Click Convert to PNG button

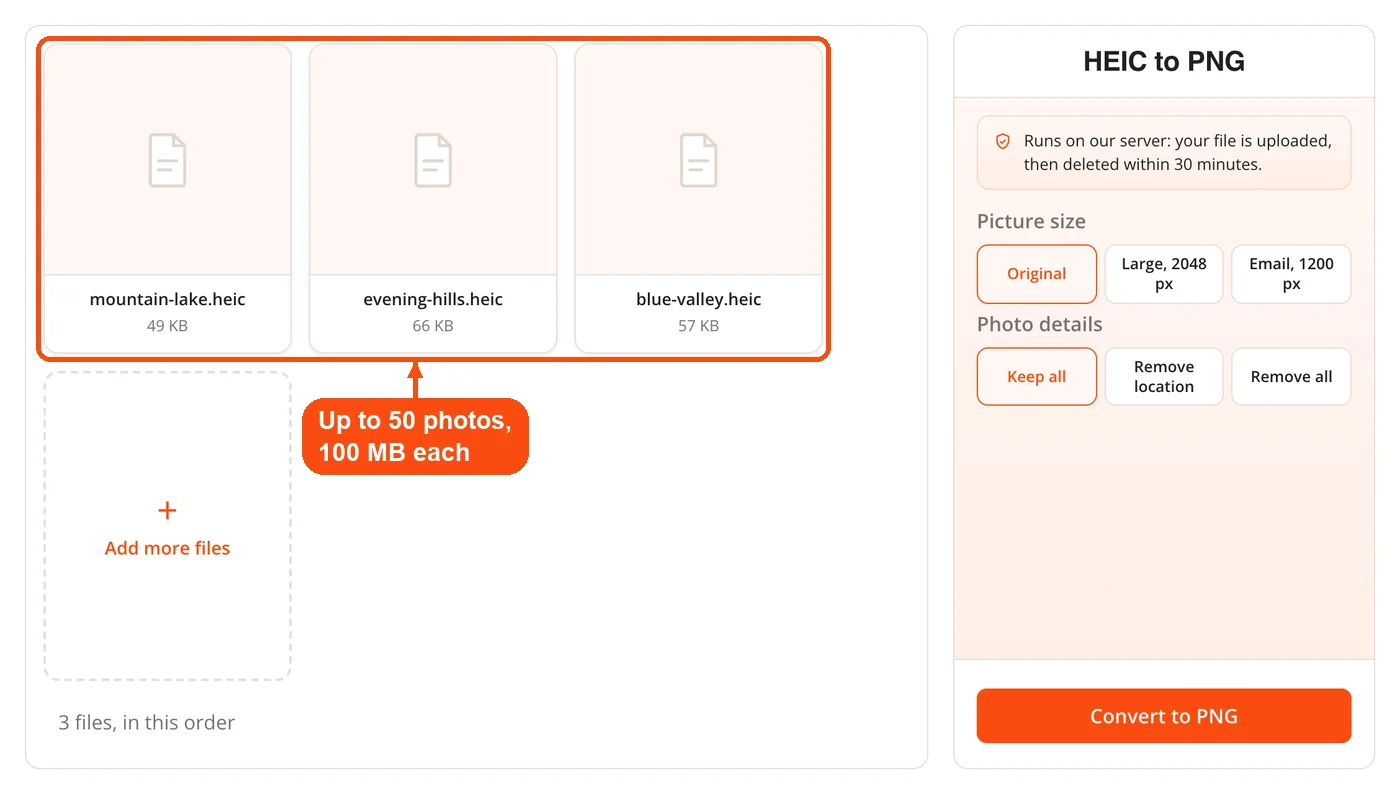click(x=1164, y=716)
